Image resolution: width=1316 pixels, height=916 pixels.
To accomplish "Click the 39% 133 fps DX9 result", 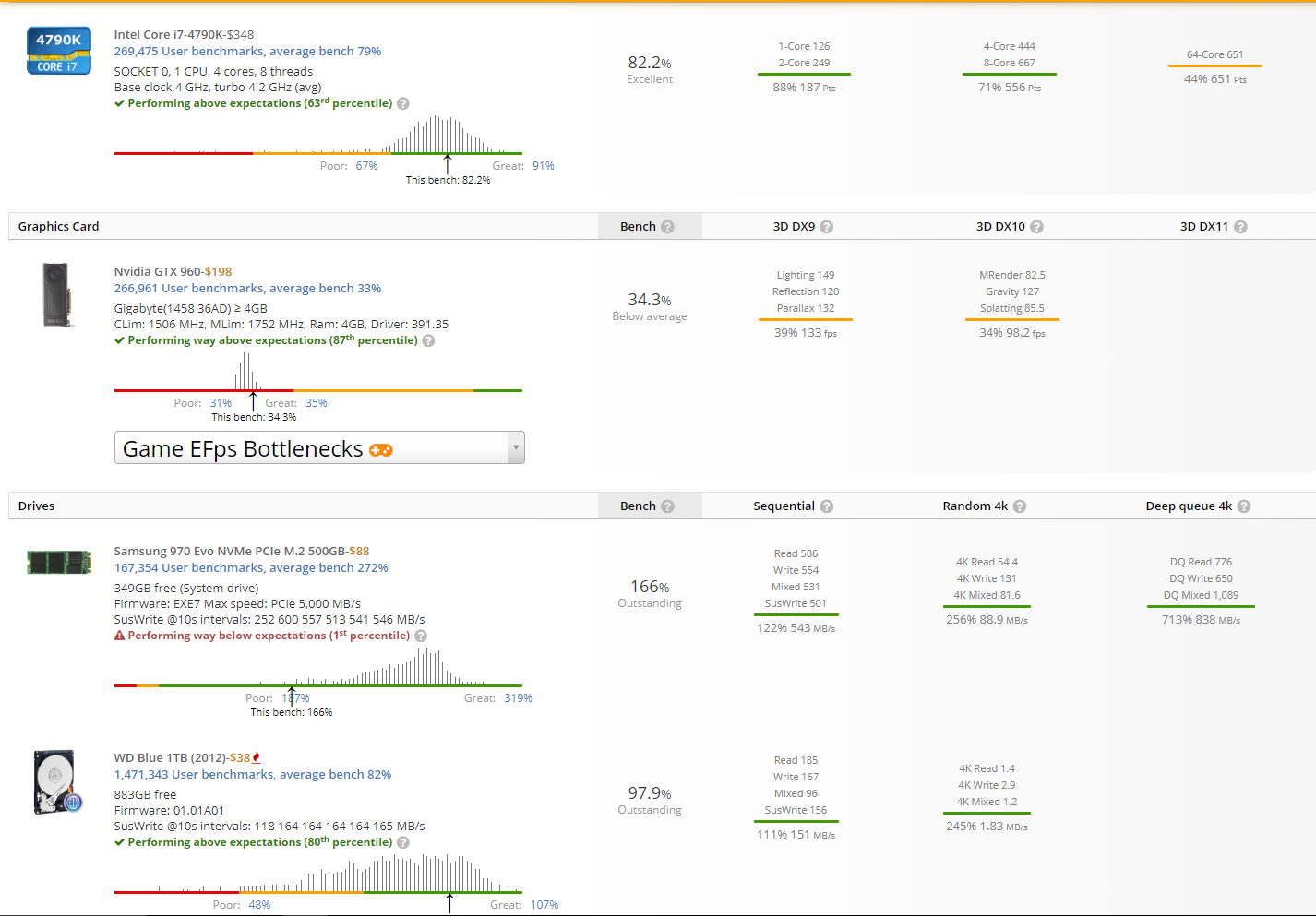I will pos(806,333).
